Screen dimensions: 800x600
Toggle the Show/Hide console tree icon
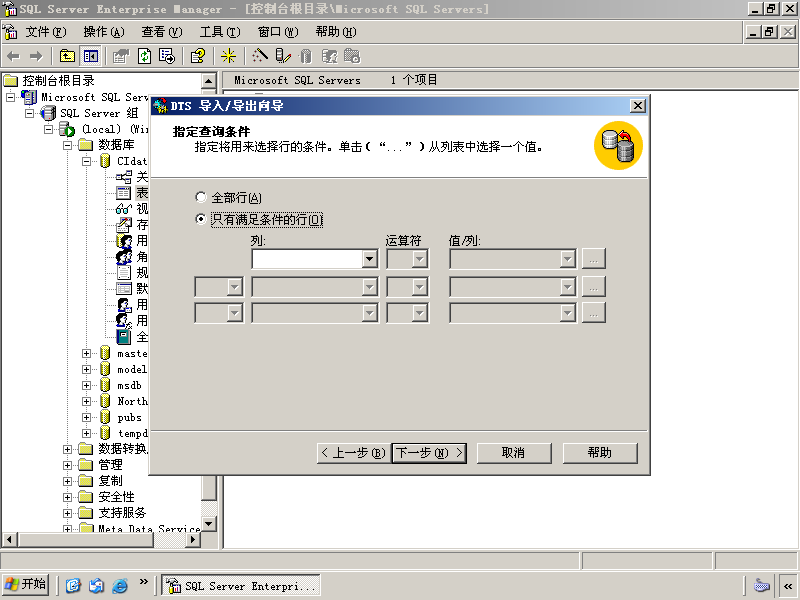coord(91,56)
